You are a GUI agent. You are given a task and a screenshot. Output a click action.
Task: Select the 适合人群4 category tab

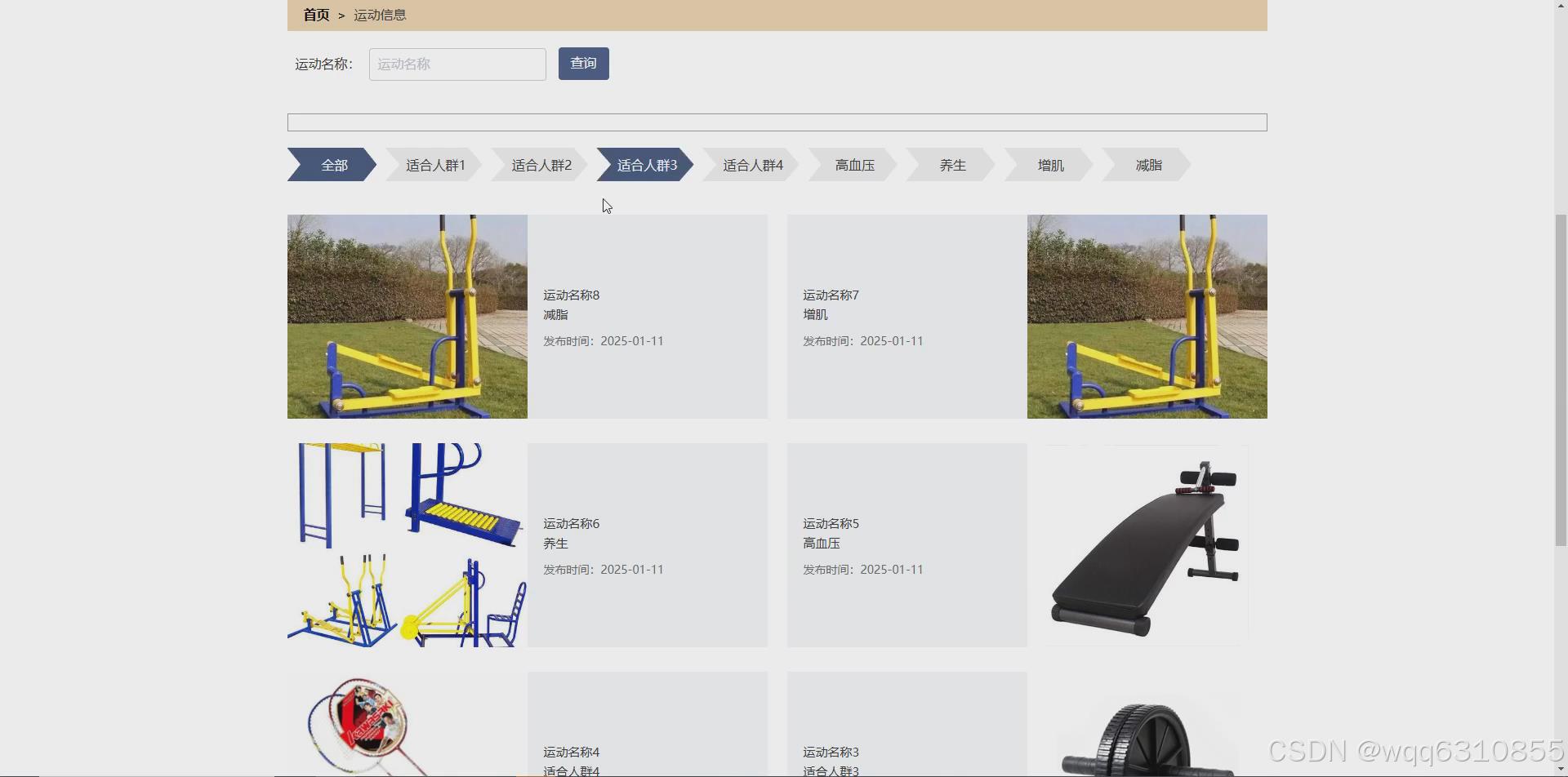(753, 165)
